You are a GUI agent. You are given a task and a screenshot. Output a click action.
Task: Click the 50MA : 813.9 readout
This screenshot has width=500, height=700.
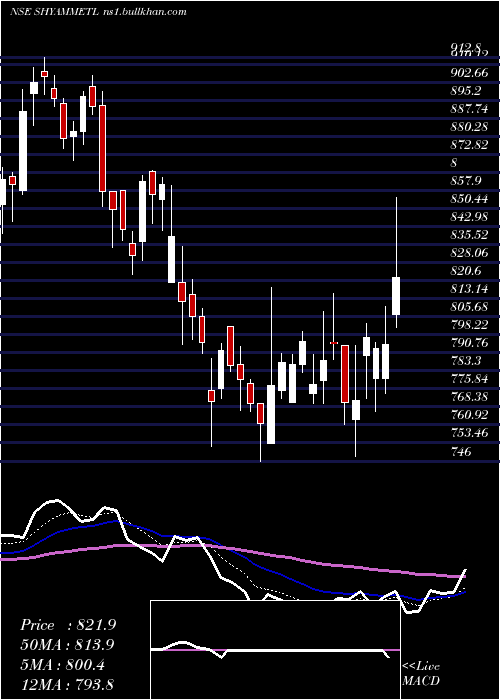click(67, 645)
